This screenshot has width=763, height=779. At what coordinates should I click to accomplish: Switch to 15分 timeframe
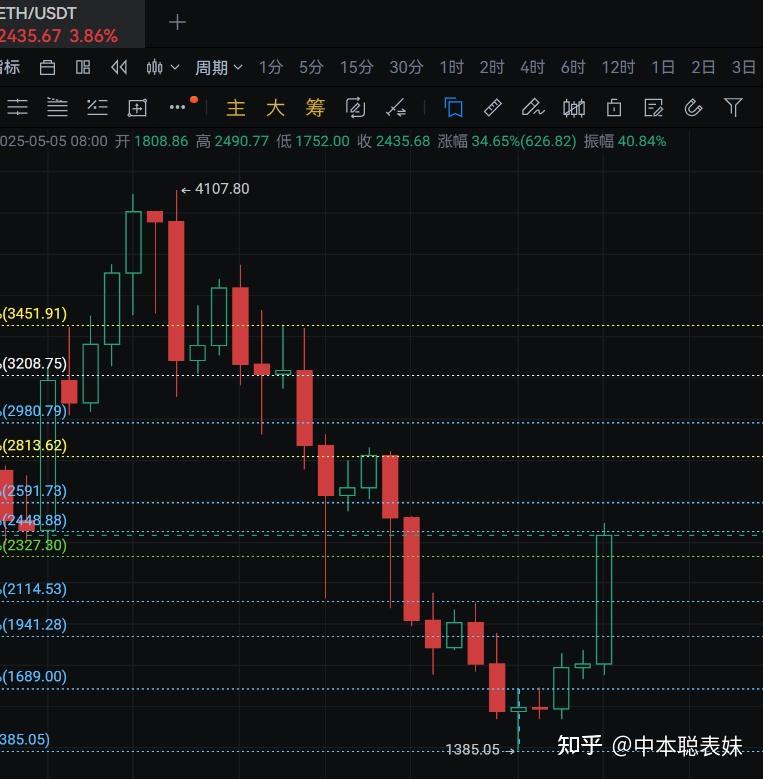tap(356, 67)
